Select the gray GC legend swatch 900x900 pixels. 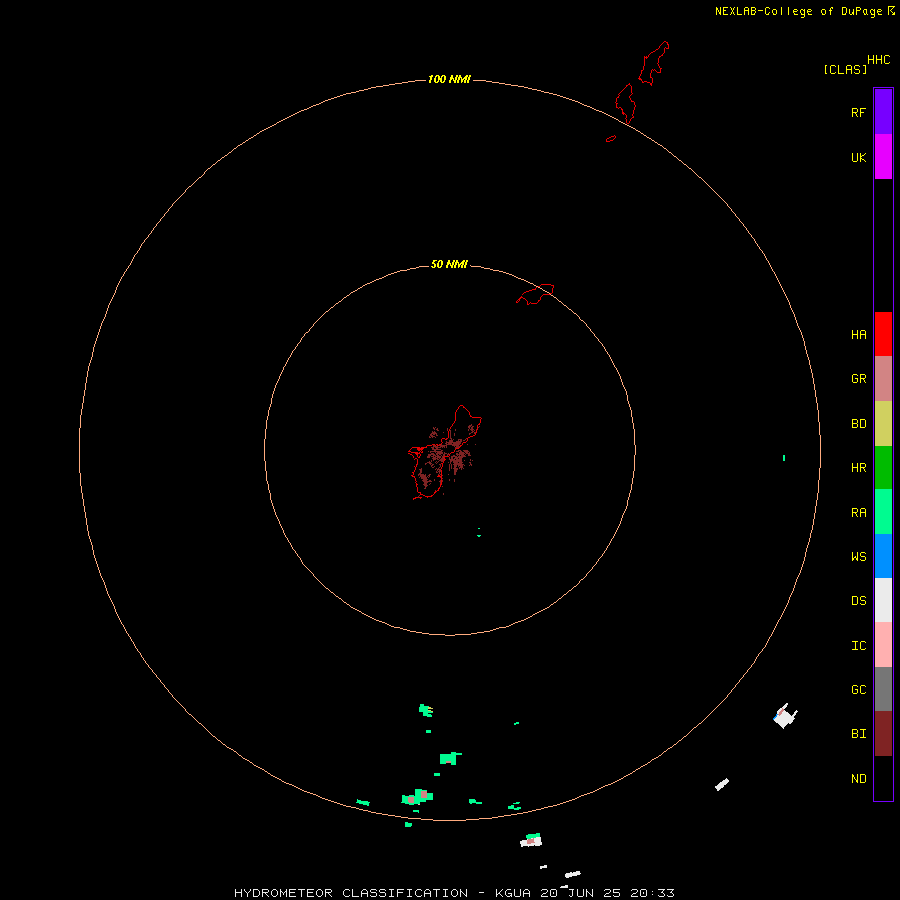pyautogui.click(x=883, y=689)
